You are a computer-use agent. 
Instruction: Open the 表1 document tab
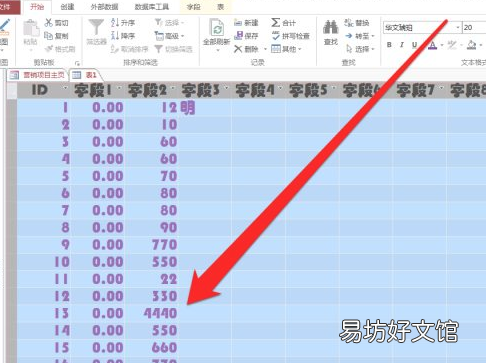click(85, 75)
